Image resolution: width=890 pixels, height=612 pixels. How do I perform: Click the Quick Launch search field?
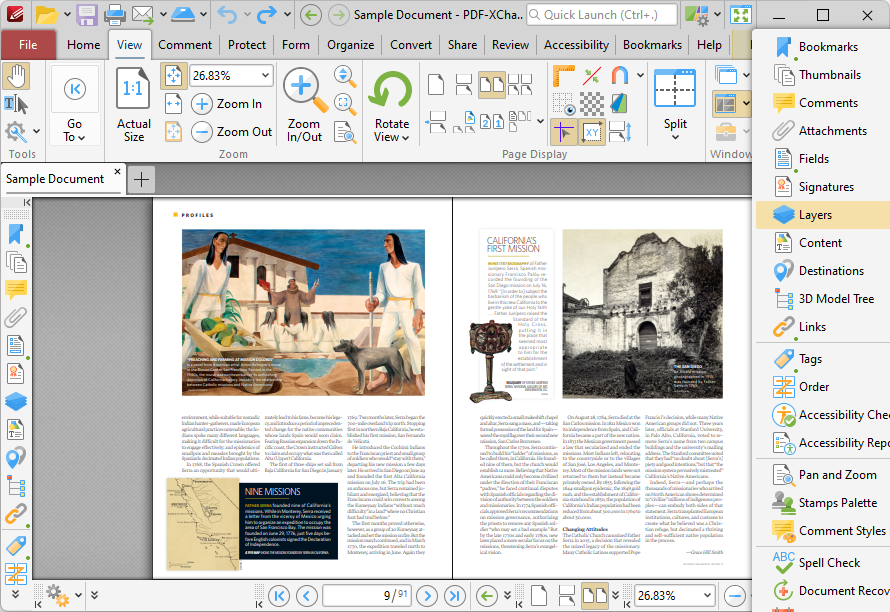click(x=602, y=15)
